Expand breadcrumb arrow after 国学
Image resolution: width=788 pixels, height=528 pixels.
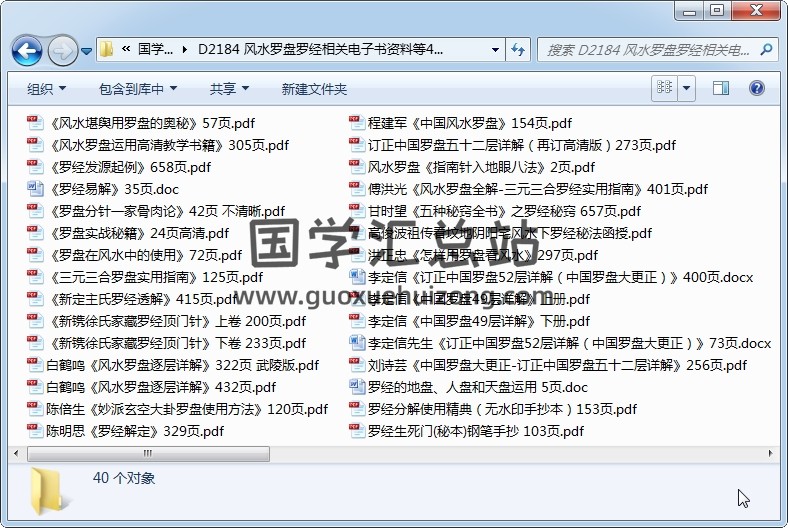[185, 50]
